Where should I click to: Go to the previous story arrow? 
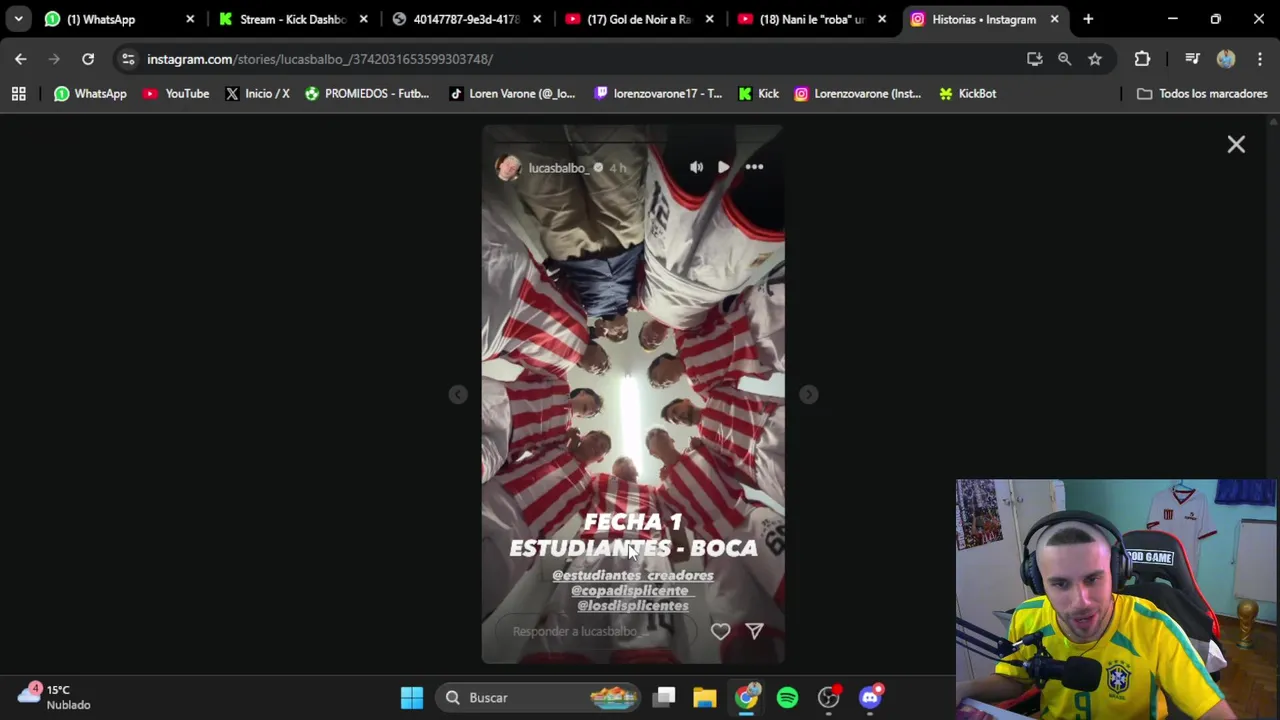(x=458, y=395)
